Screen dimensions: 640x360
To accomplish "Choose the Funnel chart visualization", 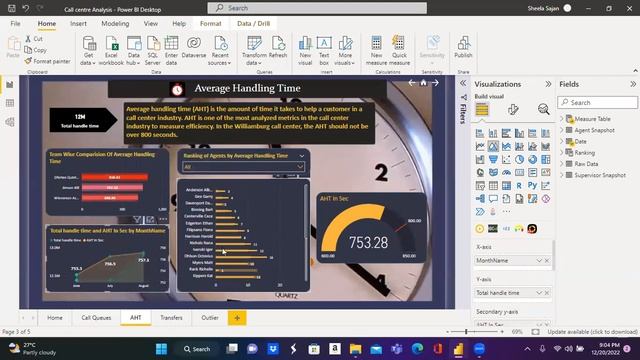I will pos(493,159).
